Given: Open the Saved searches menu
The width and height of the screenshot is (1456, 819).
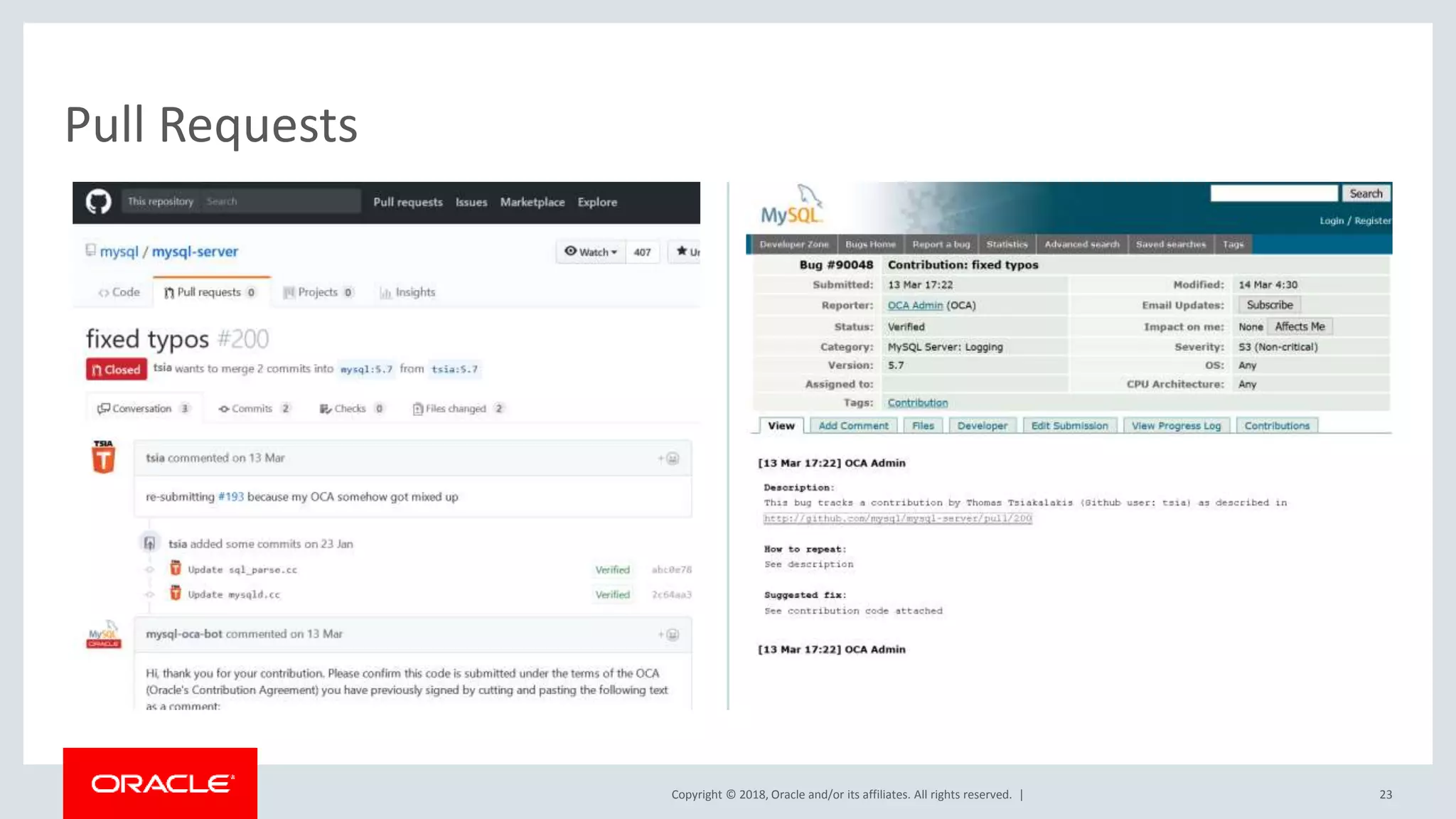Looking at the screenshot, I should [1171, 245].
